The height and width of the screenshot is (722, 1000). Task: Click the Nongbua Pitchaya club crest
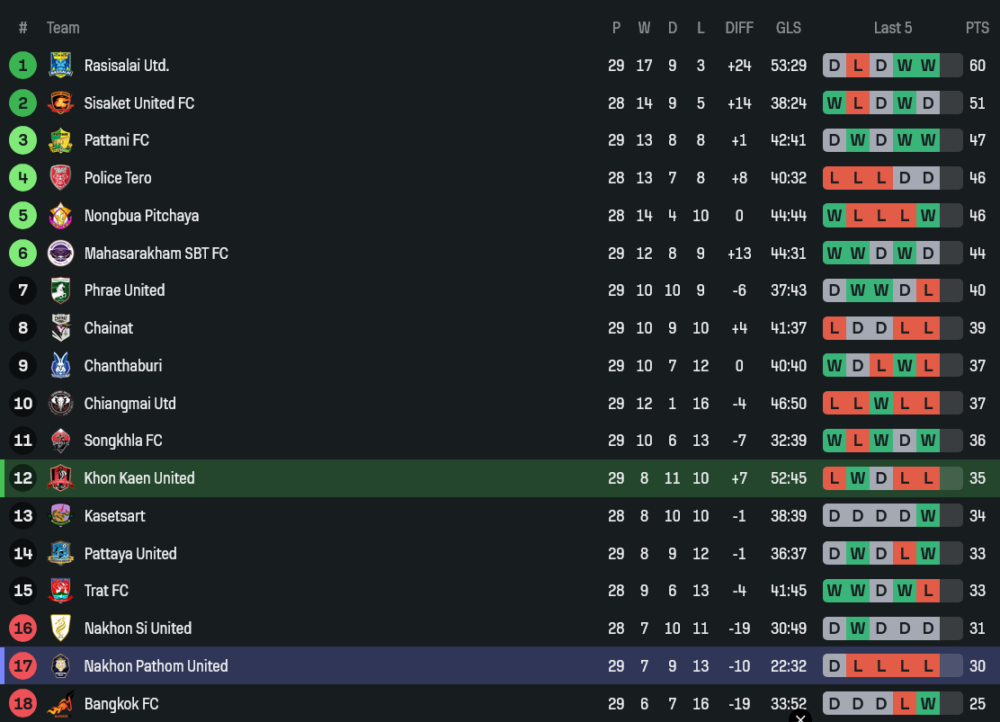[x=60, y=216]
